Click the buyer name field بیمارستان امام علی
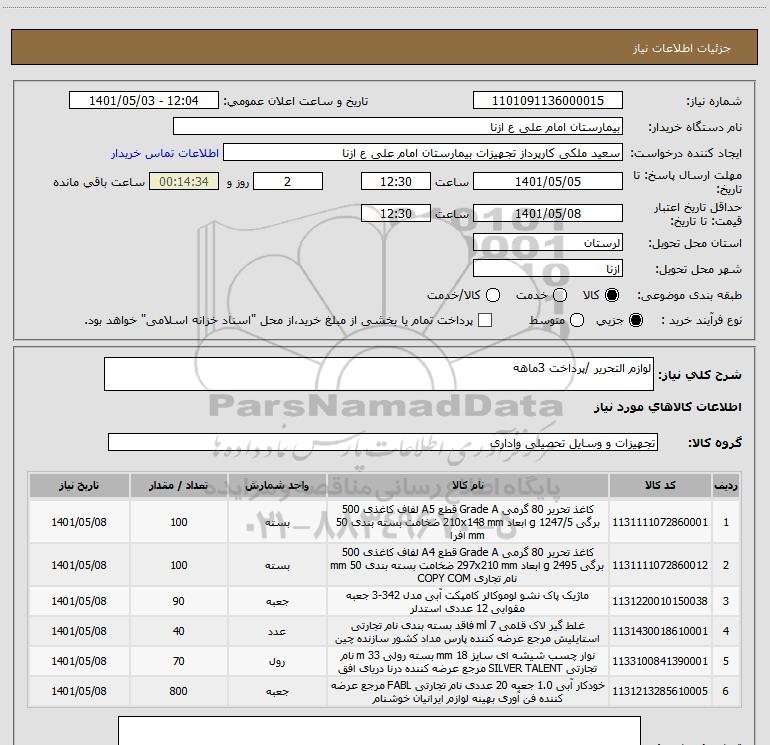This screenshot has width=770, height=745. tap(398, 127)
